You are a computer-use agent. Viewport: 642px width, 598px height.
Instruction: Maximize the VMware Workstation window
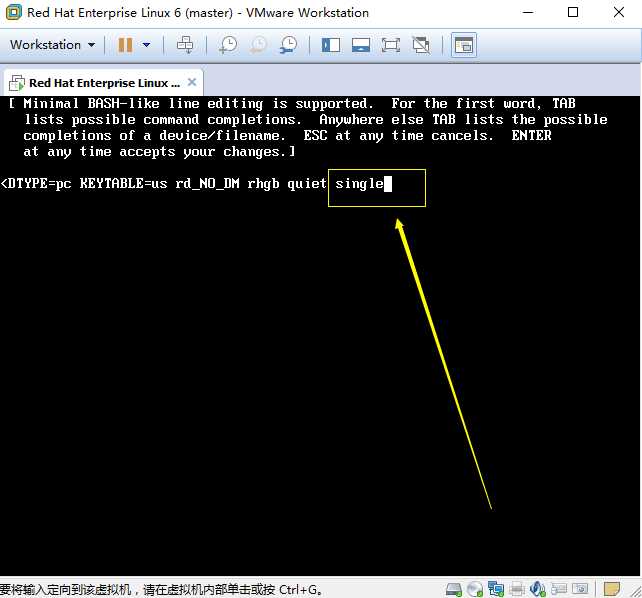pyautogui.click(x=573, y=12)
